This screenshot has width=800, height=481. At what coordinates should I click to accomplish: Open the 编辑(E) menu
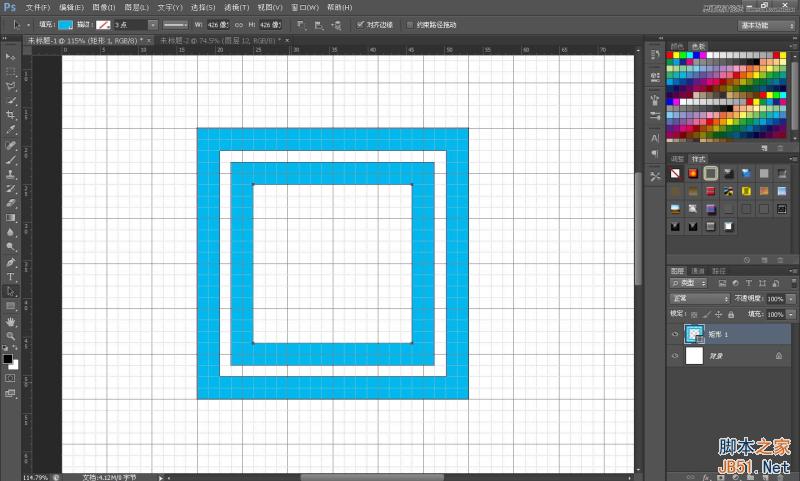(x=71, y=7)
